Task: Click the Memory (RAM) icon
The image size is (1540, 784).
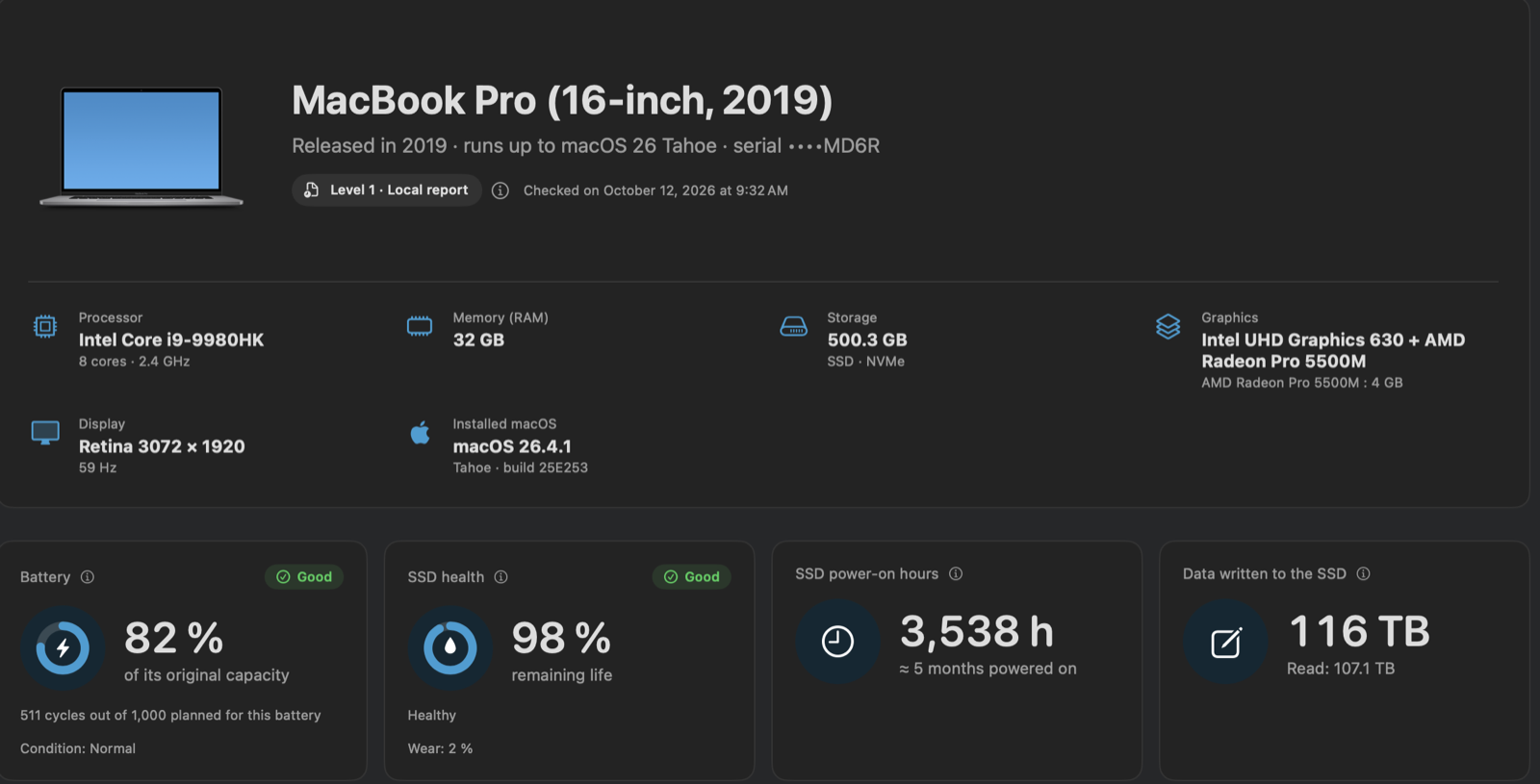Action: (x=420, y=326)
